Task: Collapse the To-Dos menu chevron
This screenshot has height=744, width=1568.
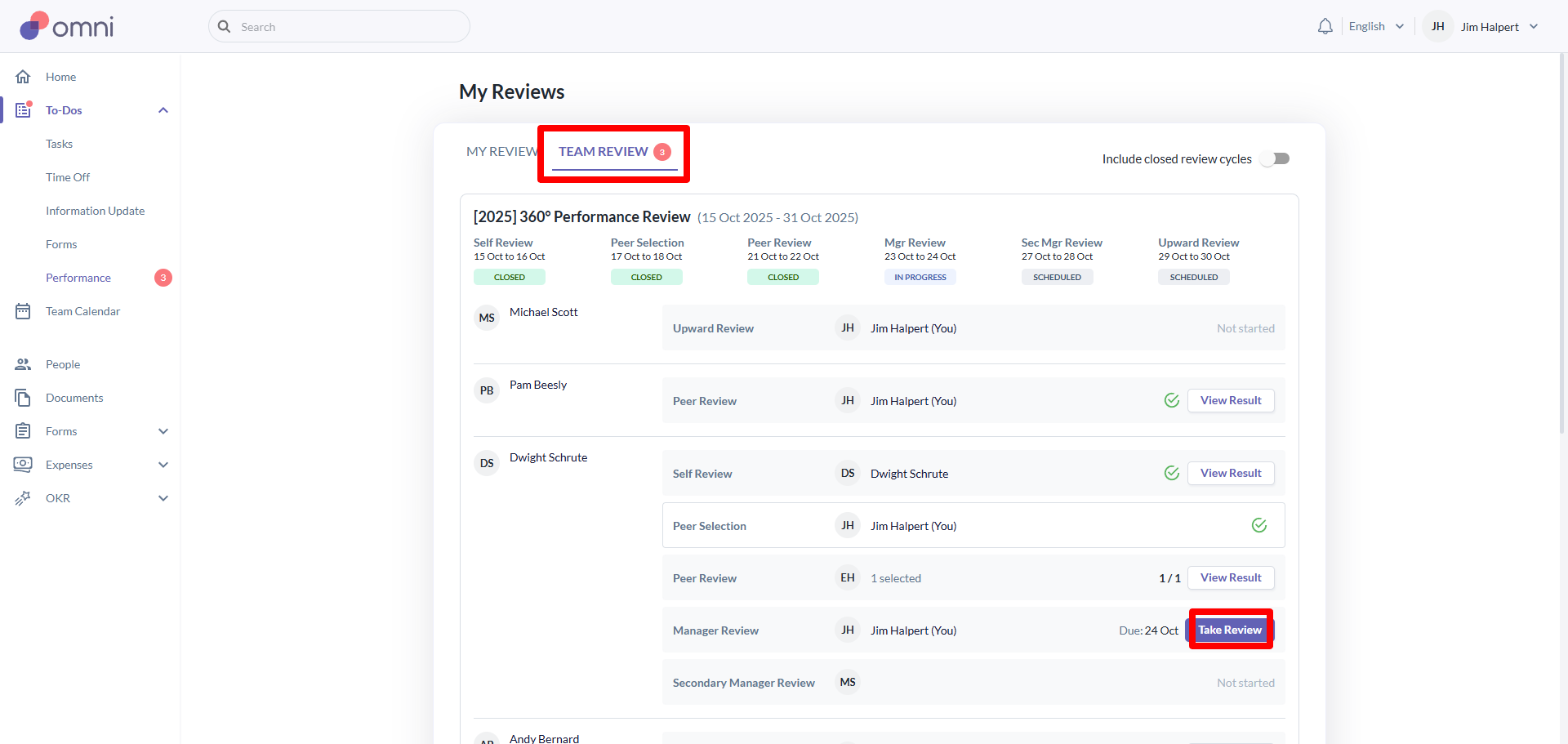Action: click(x=163, y=110)
